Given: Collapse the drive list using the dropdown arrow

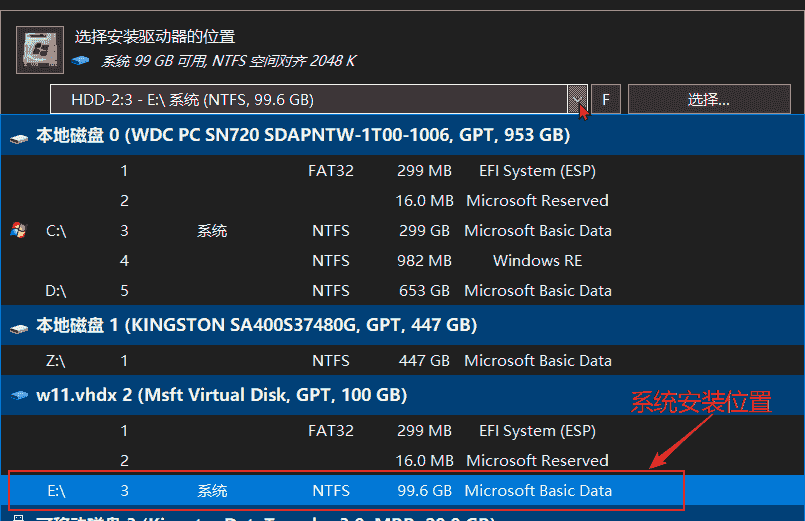Looking at the screenshot, I should tap(577, 100).
